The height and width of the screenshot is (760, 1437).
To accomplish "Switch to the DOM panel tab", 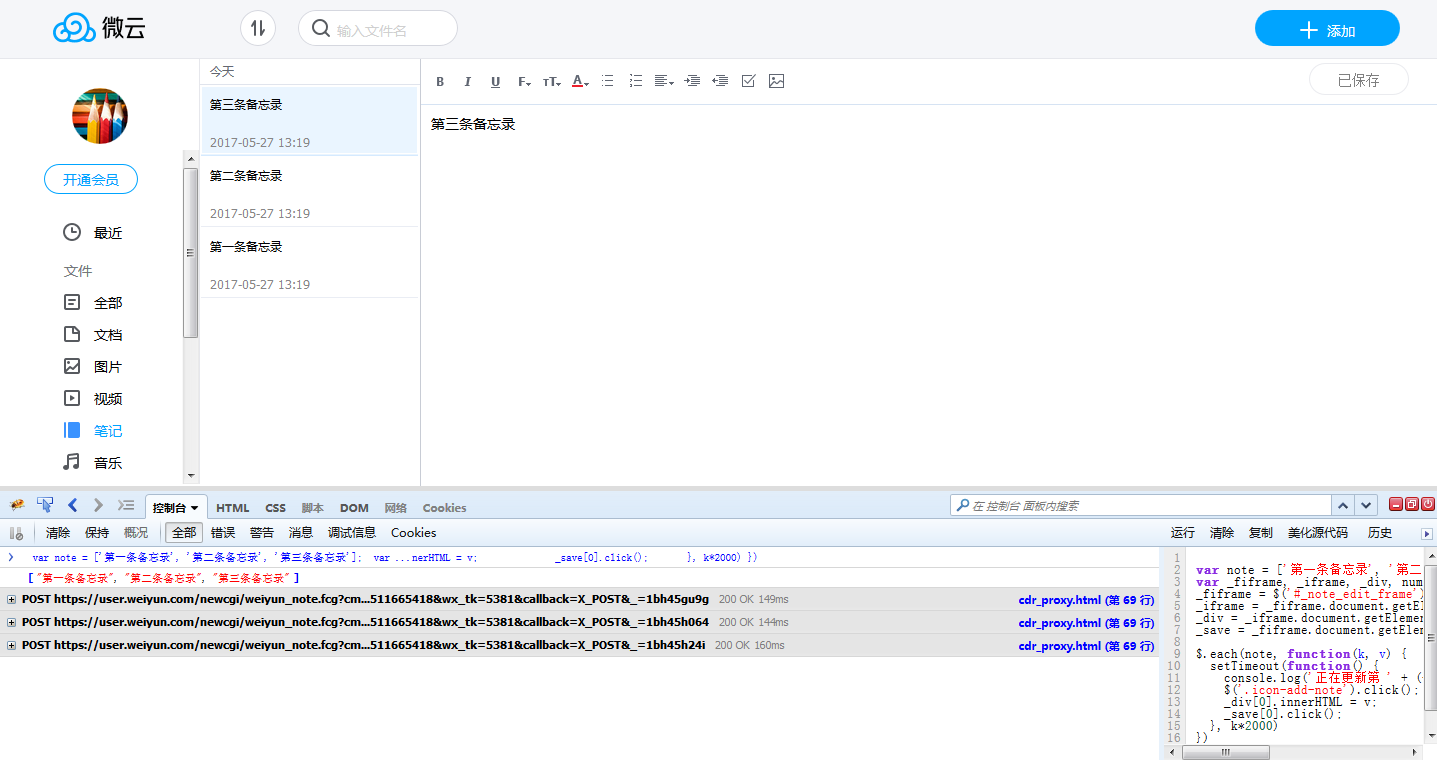I will click(x=354, y=508).
